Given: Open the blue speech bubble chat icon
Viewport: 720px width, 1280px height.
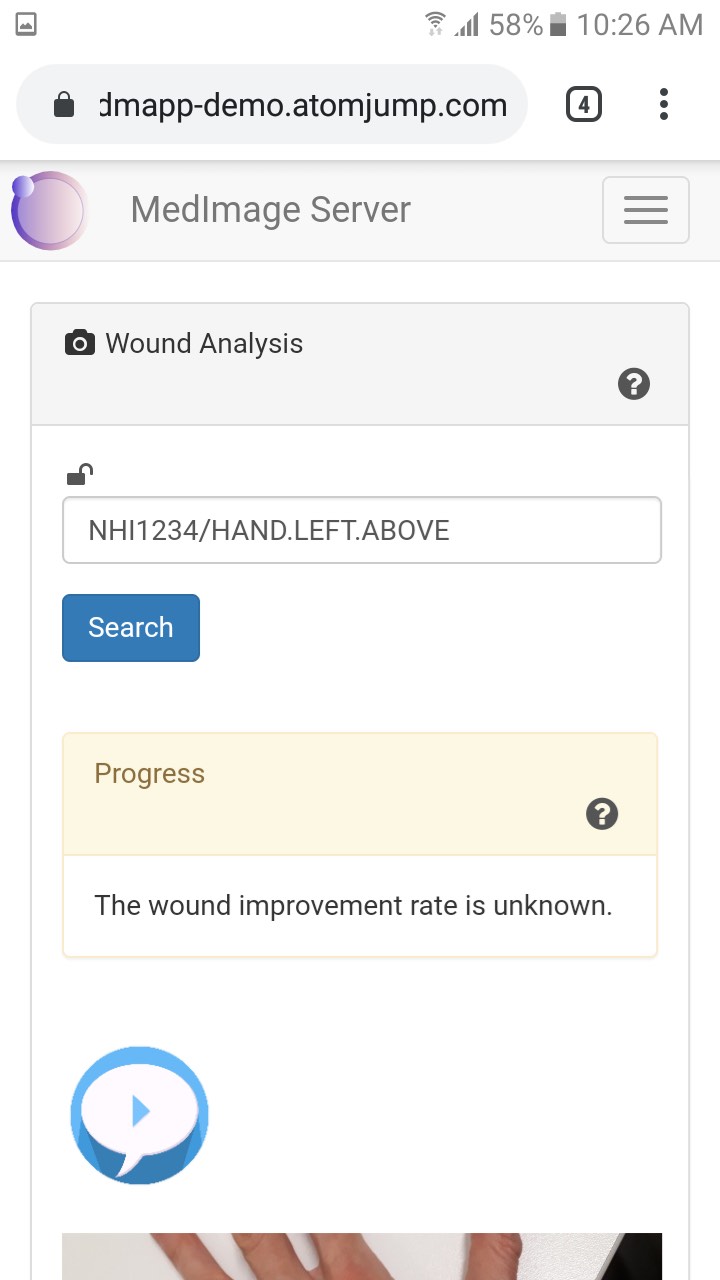Looking at the screenshot, I should 139,1115.
